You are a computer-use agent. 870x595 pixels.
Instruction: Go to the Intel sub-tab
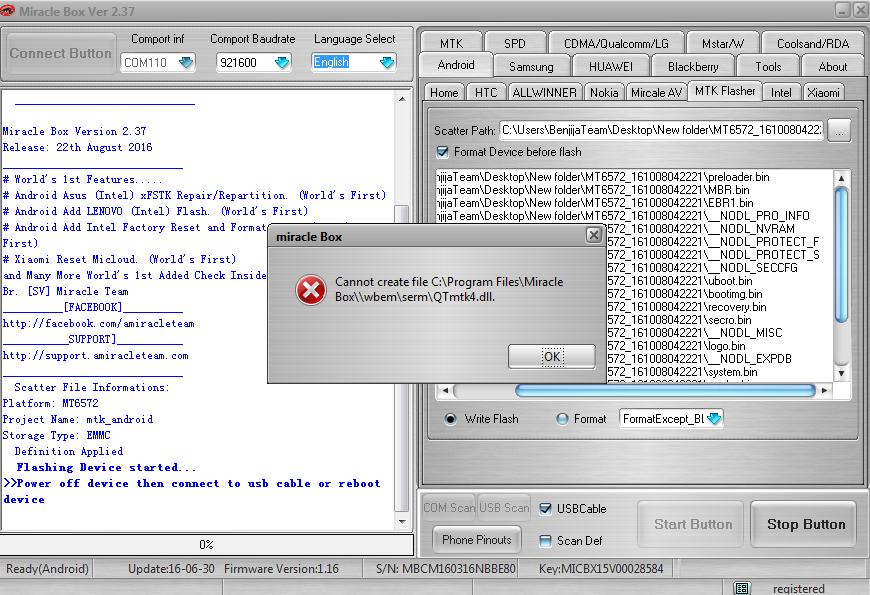[x=781, y=93]
